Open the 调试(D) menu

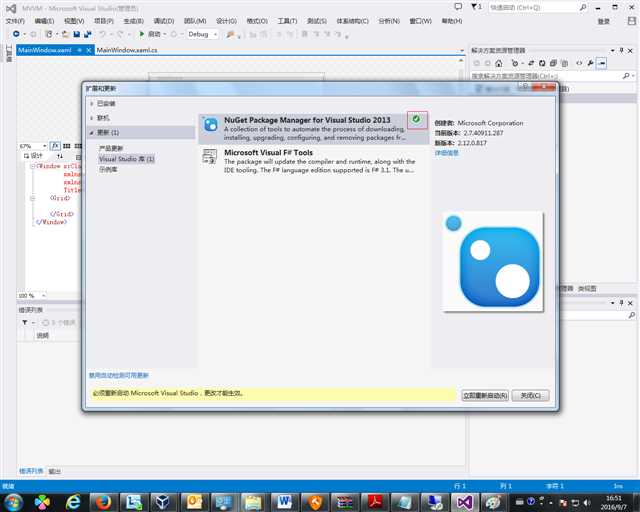(x=164, y=21)
